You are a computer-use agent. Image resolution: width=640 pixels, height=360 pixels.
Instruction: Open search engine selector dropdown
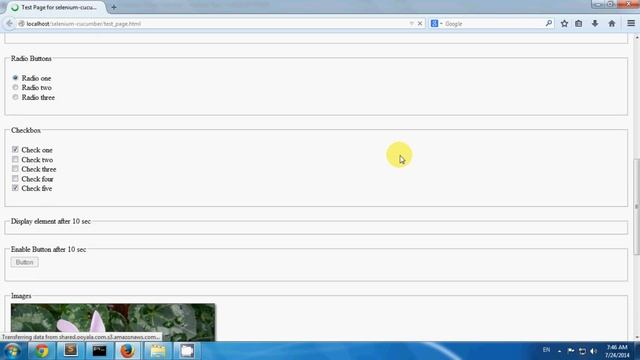(436, 24)
